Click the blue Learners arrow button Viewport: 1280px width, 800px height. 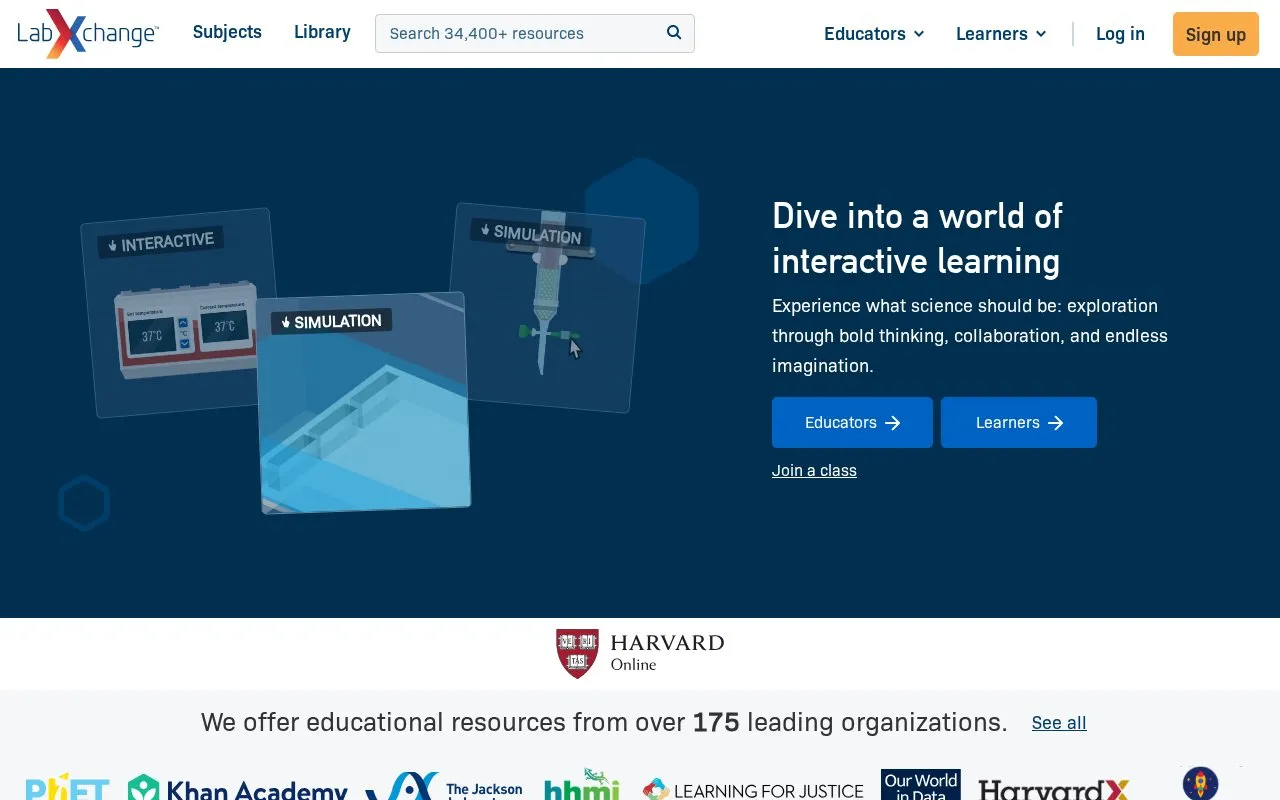[1019, 423]
